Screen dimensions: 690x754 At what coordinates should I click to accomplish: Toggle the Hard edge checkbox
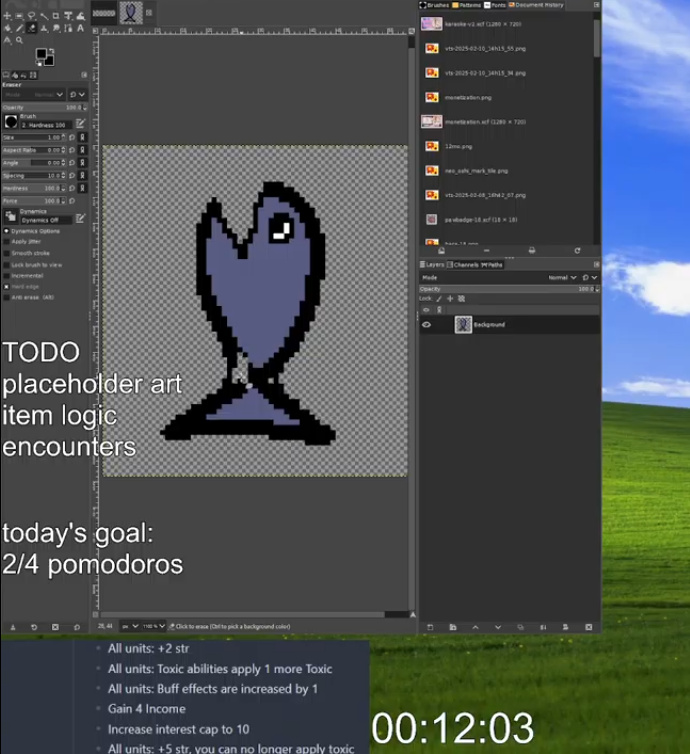[6, 286]
